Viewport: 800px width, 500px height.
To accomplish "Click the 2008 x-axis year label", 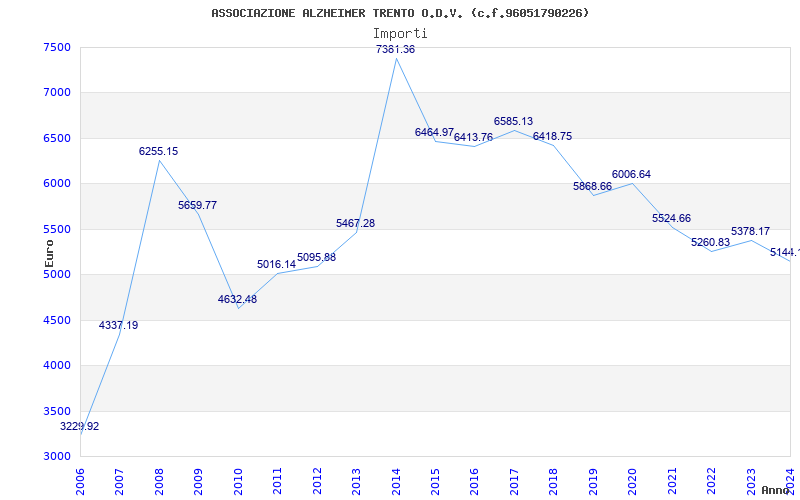I will pos(159,482).
